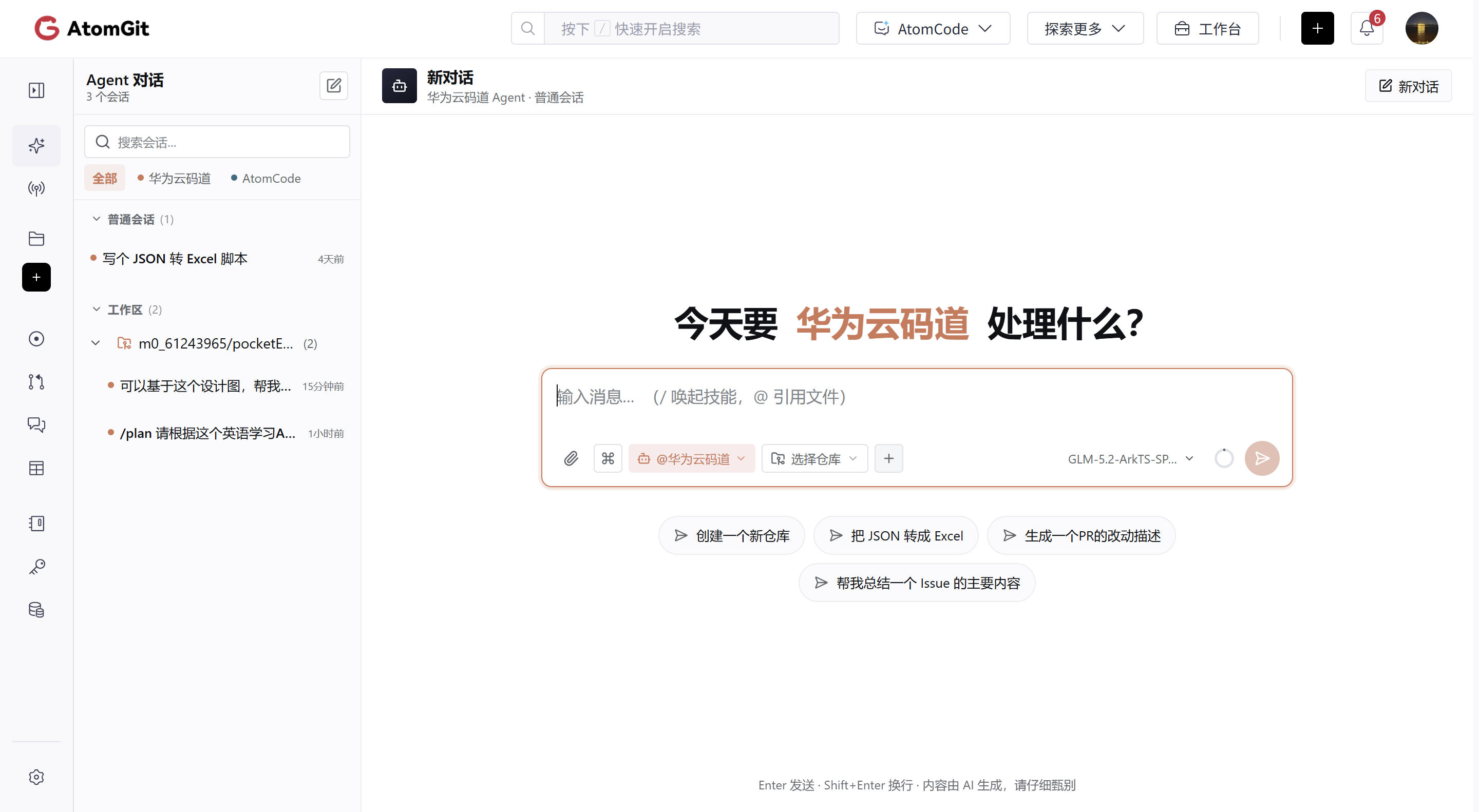Open the 探索更多 dropdown

1085,28
